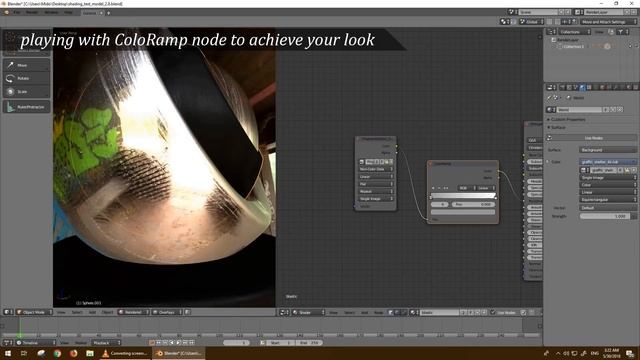Open the Playback dropdown in timeline

pos(106,343)
